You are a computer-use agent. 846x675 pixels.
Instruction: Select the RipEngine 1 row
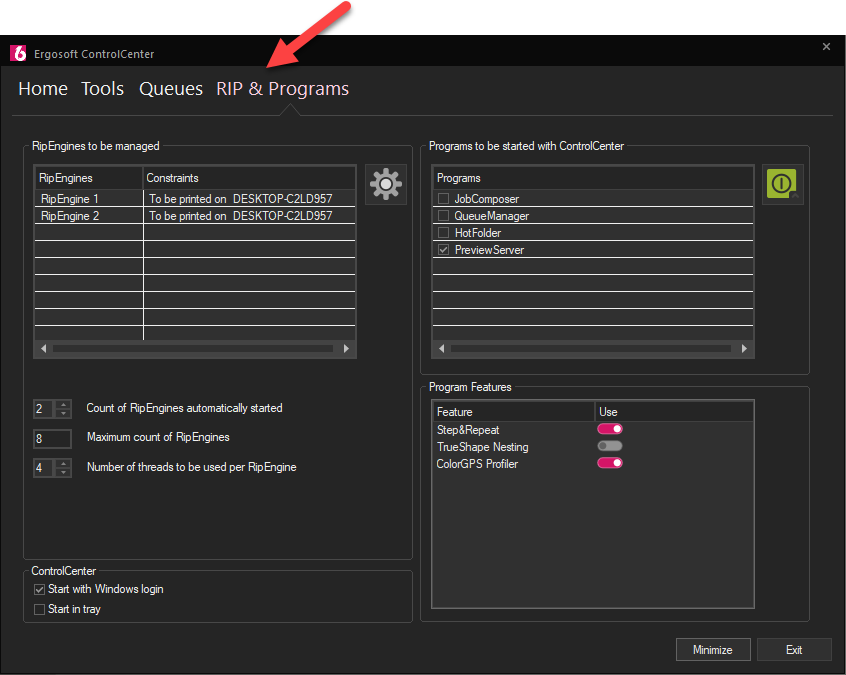click(195, 199)
